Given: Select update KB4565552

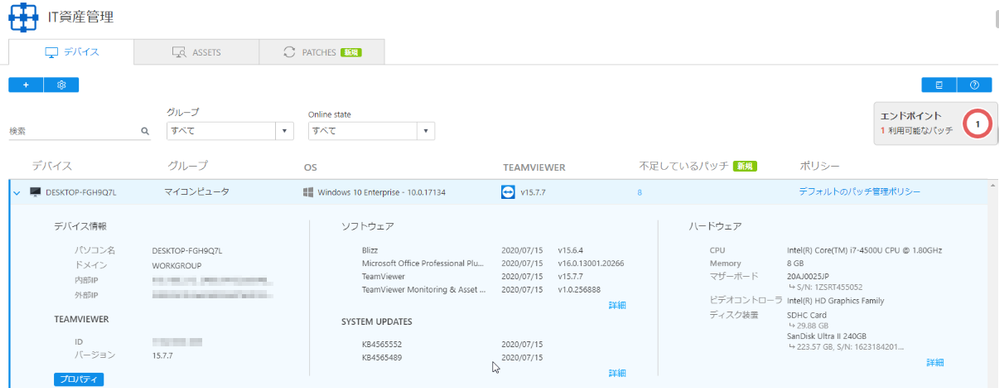Looking at the screenshot, I should click(382, 344).
